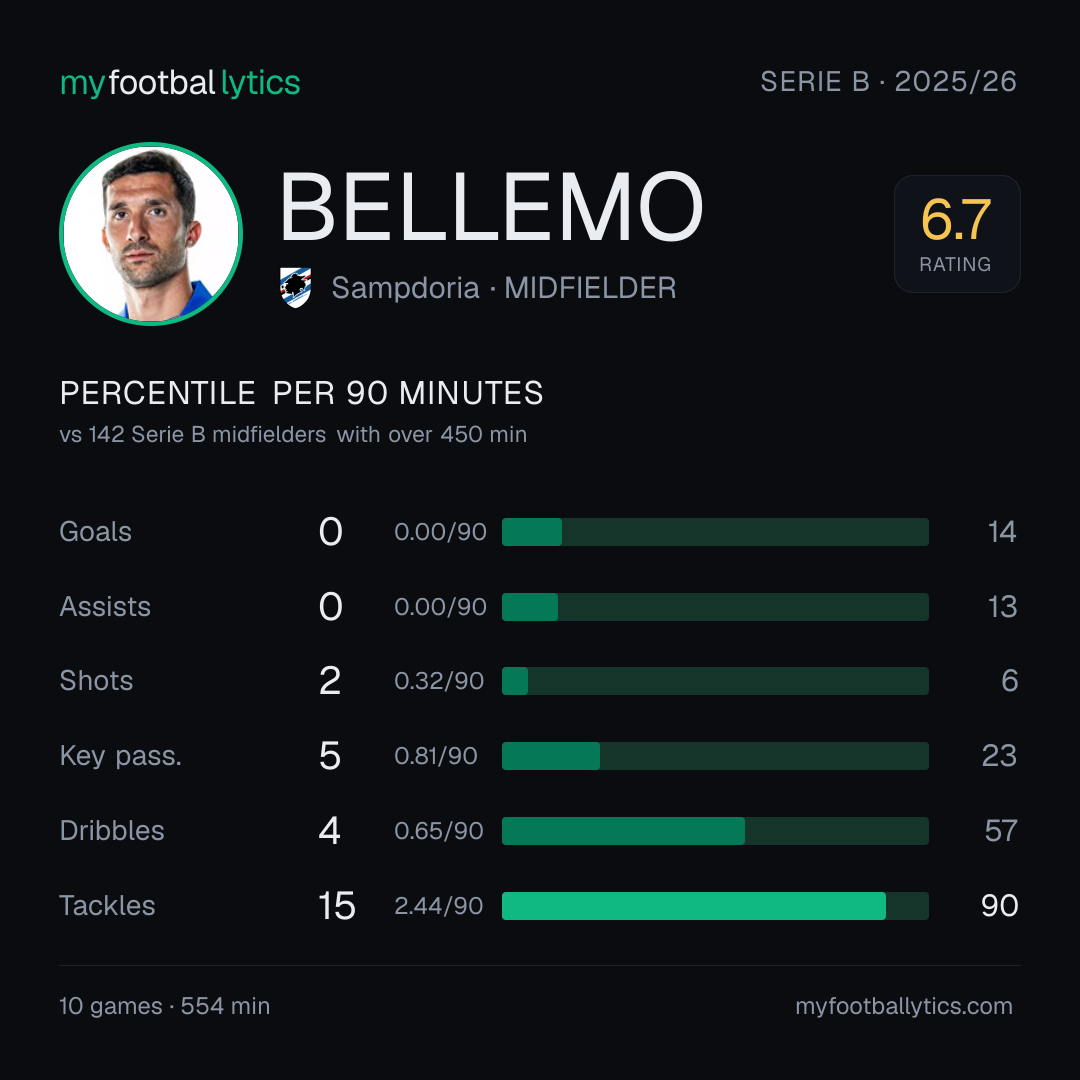Click the Assists percentile bar
Image resolution: width=1080 pixels, height=1080 pixels.
point(715,607)
